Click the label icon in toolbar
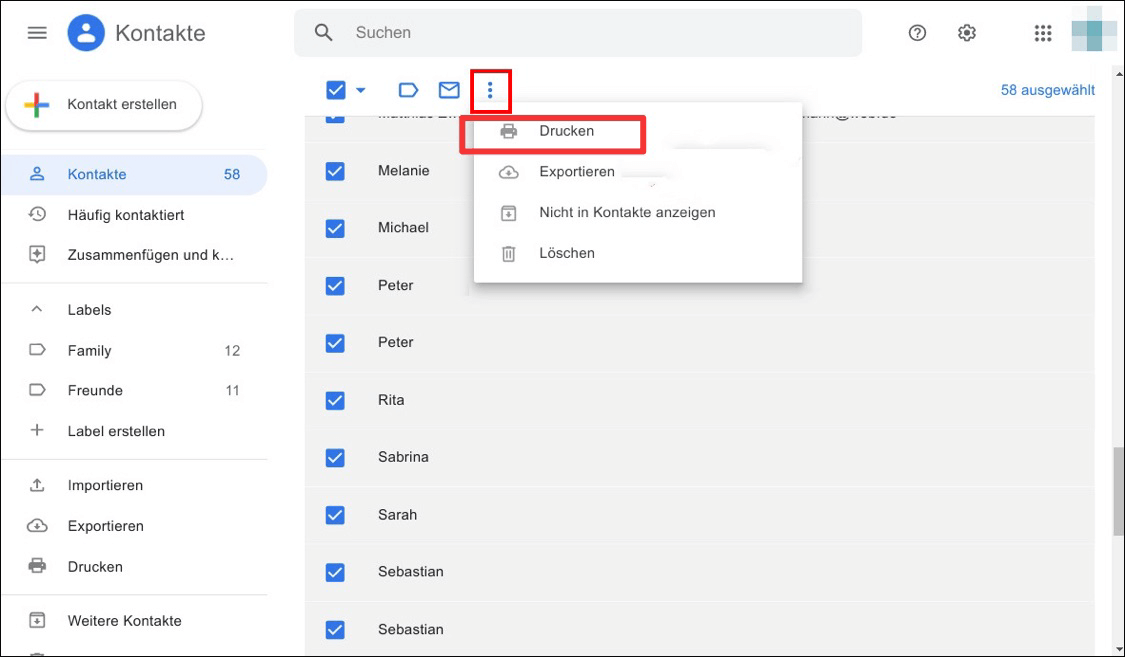Screen dimensions: 1125x657 (x=408, y=91)
